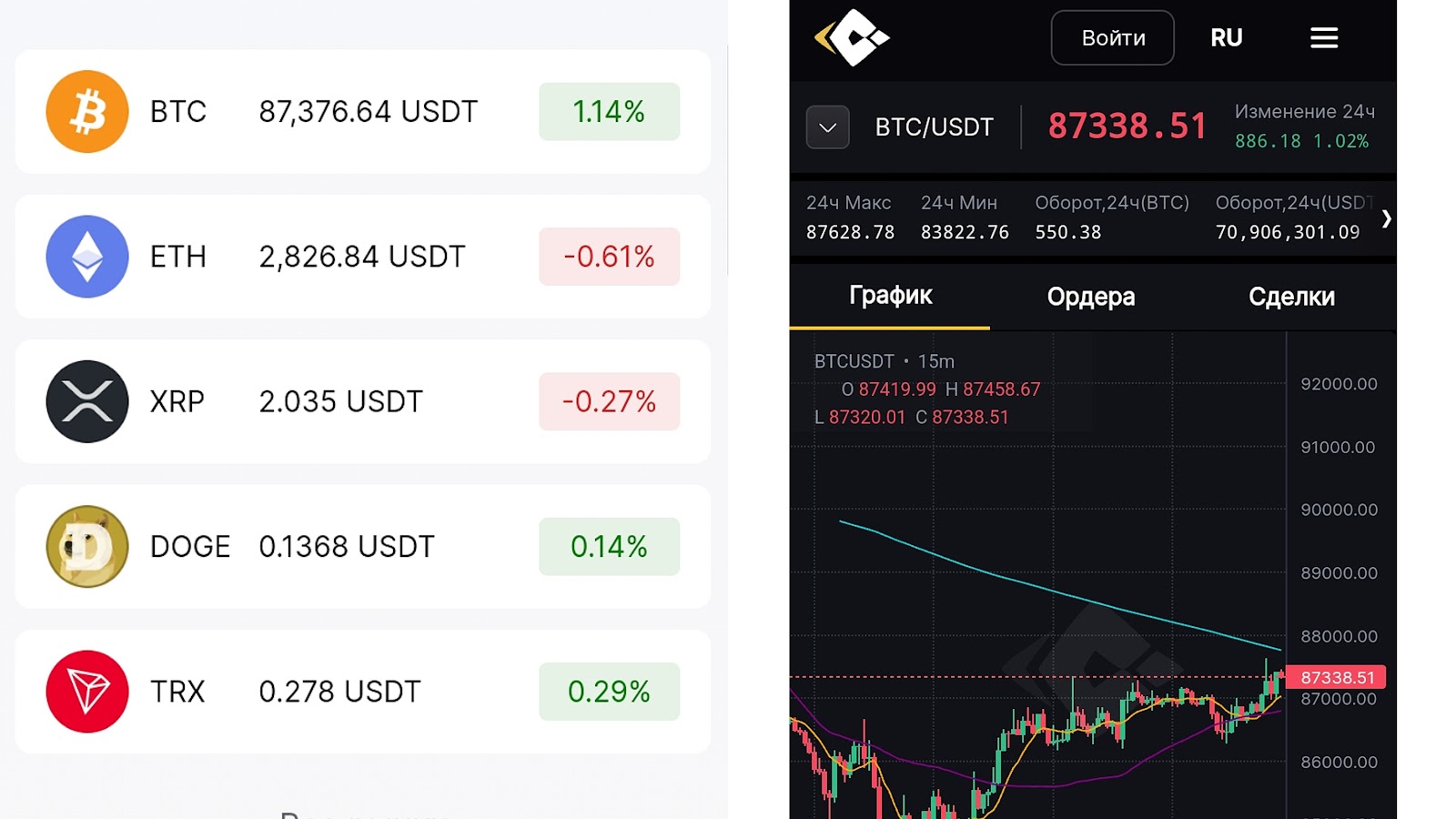1456x819 pixels.
Task: Click the XRP coin icon
Action: tap(87, 401)
